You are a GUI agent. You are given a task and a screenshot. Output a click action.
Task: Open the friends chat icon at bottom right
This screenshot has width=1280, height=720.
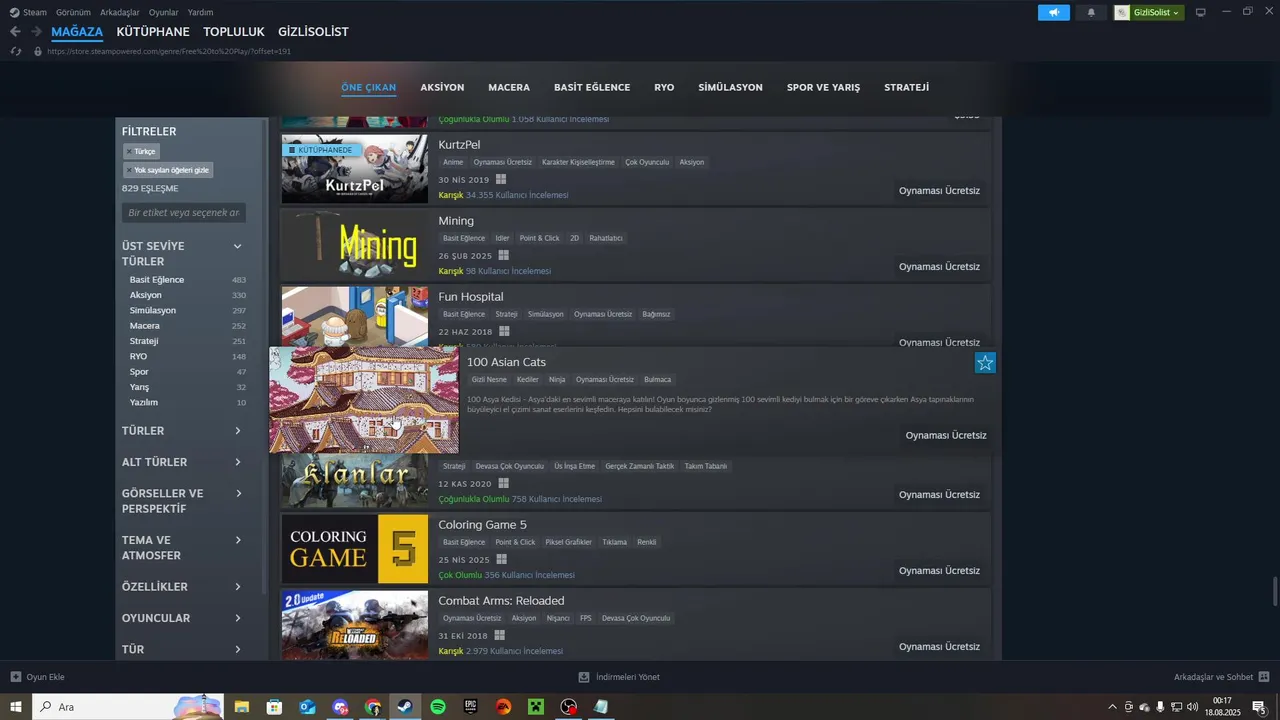point(1264,677)
